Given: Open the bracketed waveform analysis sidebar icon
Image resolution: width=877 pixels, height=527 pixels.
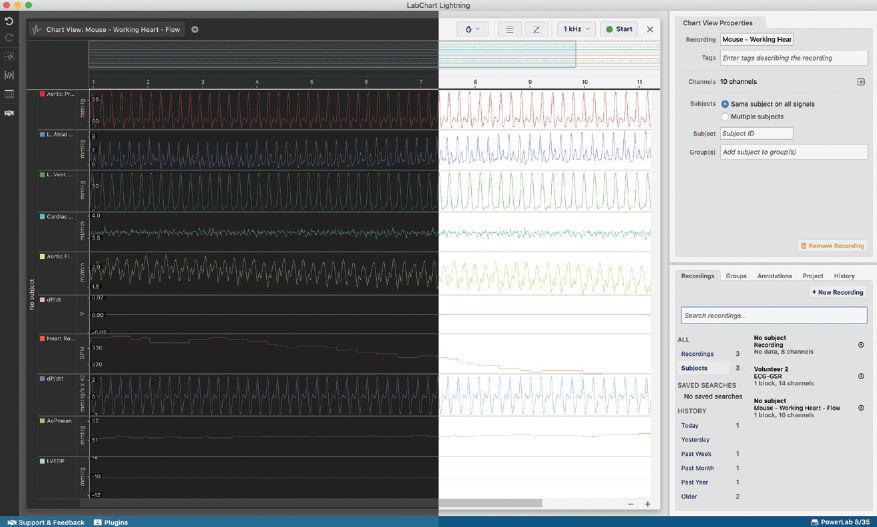Looking at the screenshot, I should [9, 75].
